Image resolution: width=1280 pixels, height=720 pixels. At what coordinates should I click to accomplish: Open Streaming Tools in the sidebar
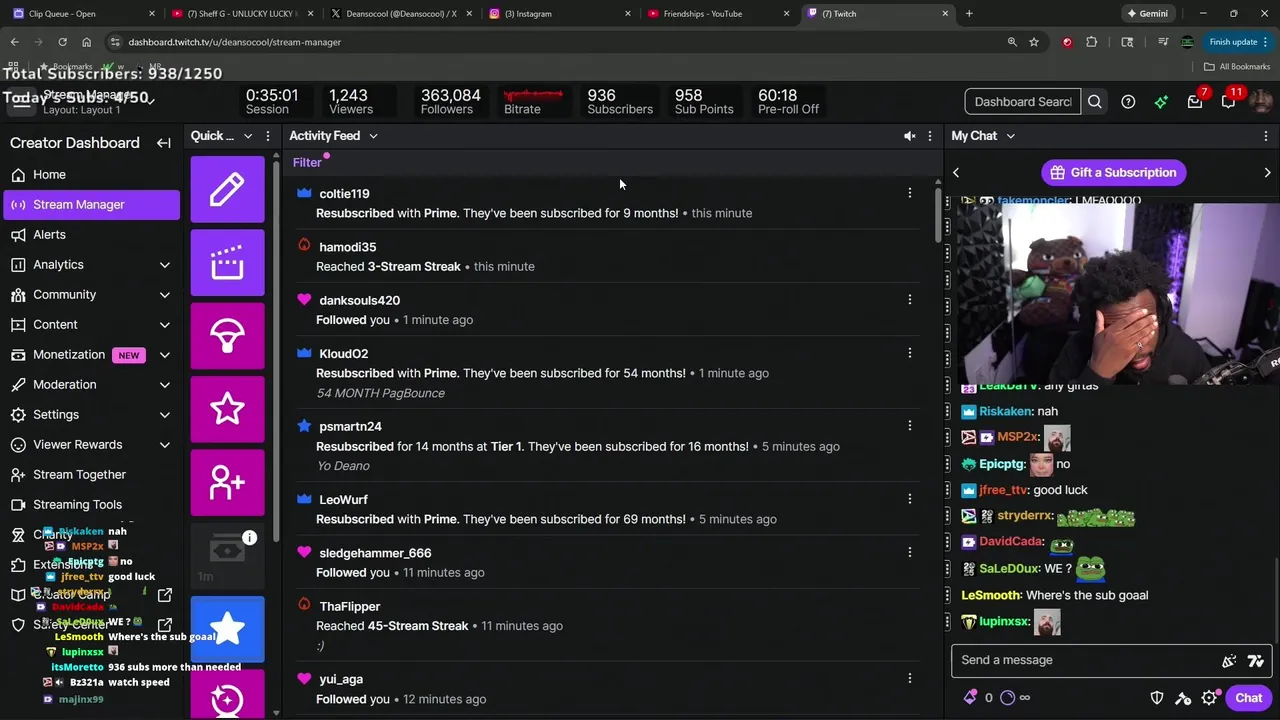click(x=92, y=505)
